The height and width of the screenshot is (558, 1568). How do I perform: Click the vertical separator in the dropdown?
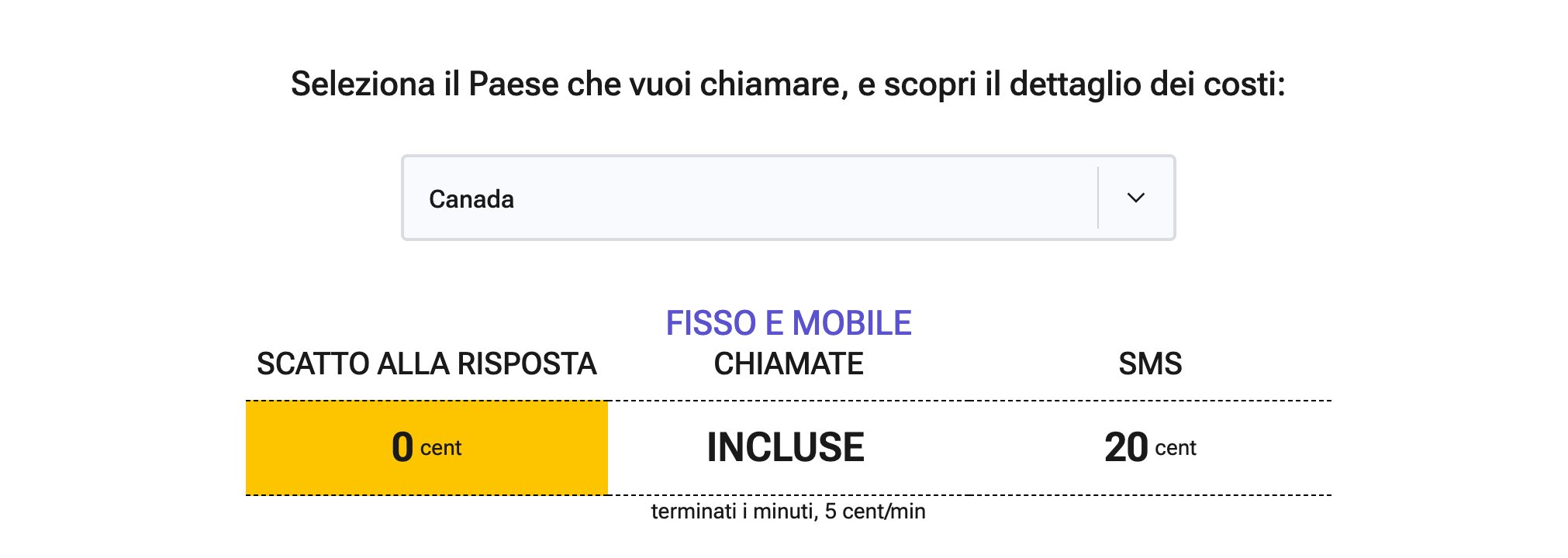1098,198
